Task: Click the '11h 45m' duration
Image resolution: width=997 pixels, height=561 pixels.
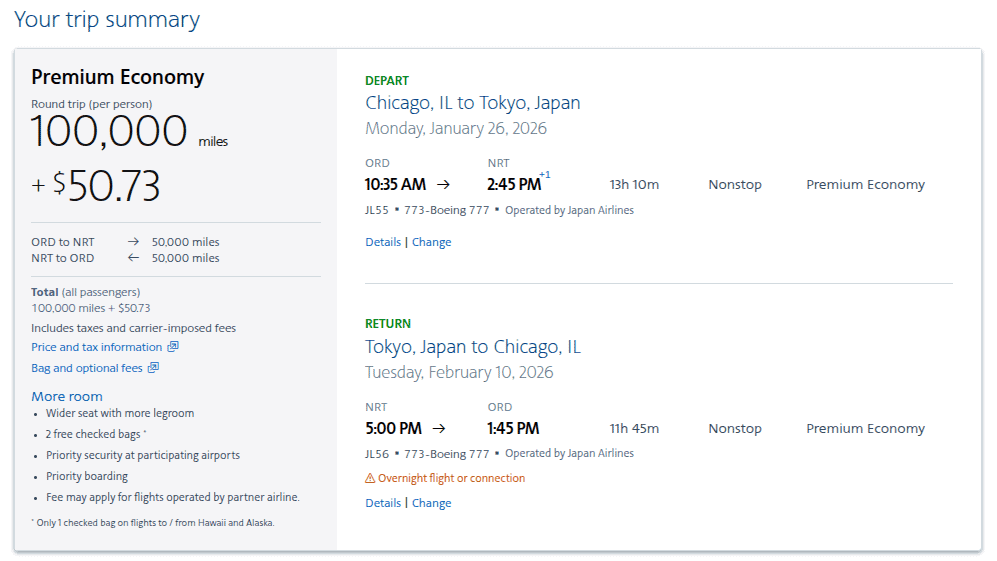Action: [x=634, y=429]
